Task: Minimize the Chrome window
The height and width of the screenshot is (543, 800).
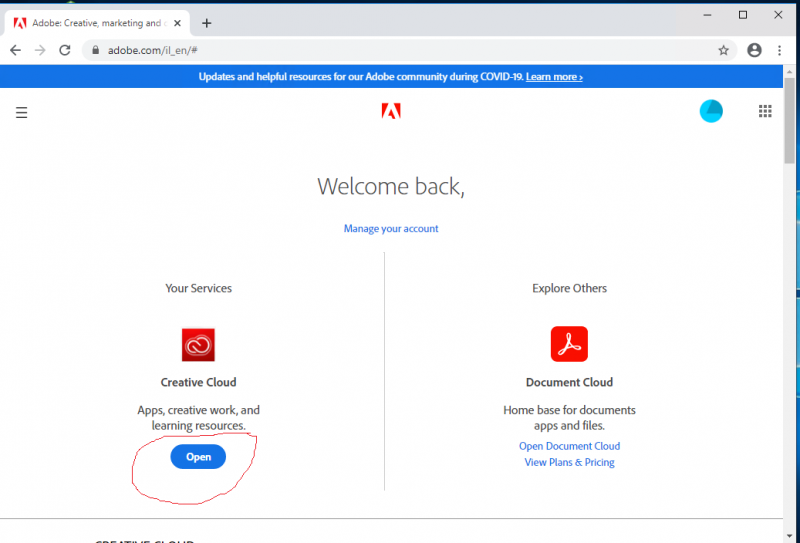Action: [707, 15]
